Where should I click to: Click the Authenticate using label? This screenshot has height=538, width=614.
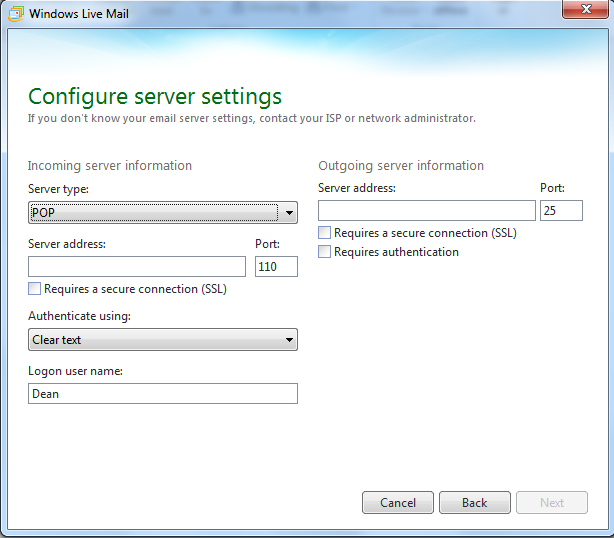click(x=79, y=316)
